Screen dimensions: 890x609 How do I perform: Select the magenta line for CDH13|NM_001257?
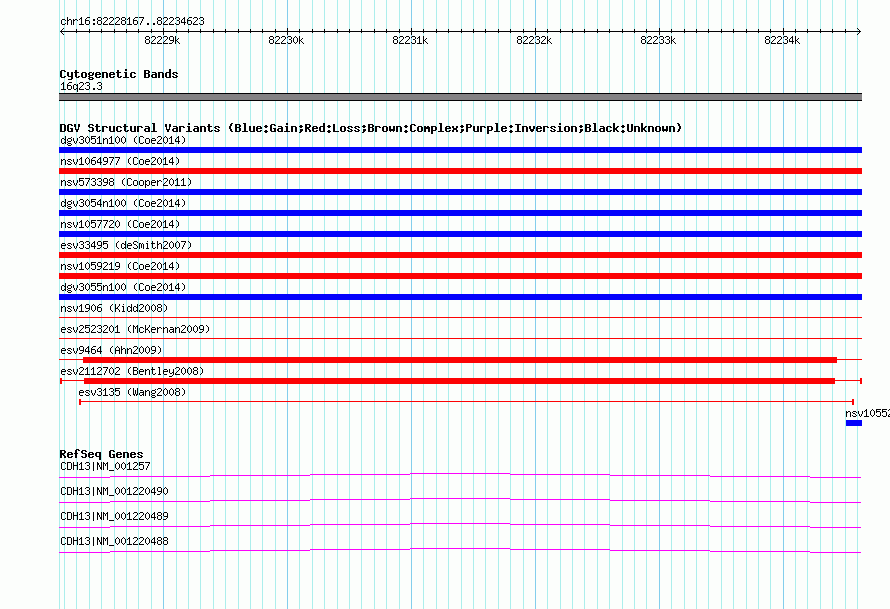click(460, 476)
